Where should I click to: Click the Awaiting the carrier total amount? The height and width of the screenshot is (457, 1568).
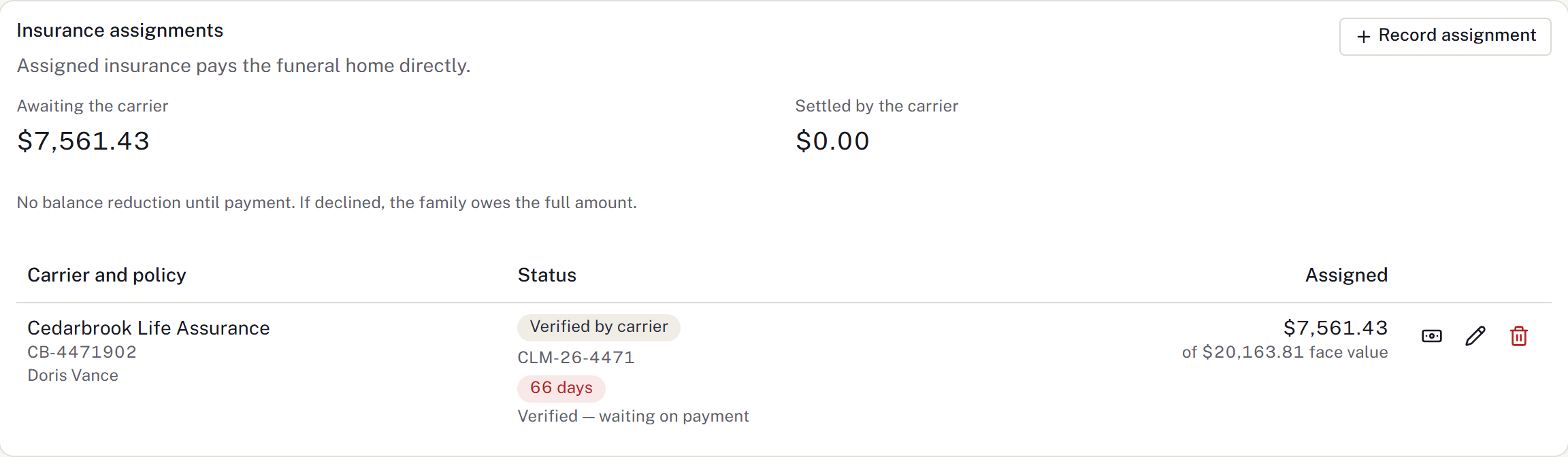pos(83,141)
